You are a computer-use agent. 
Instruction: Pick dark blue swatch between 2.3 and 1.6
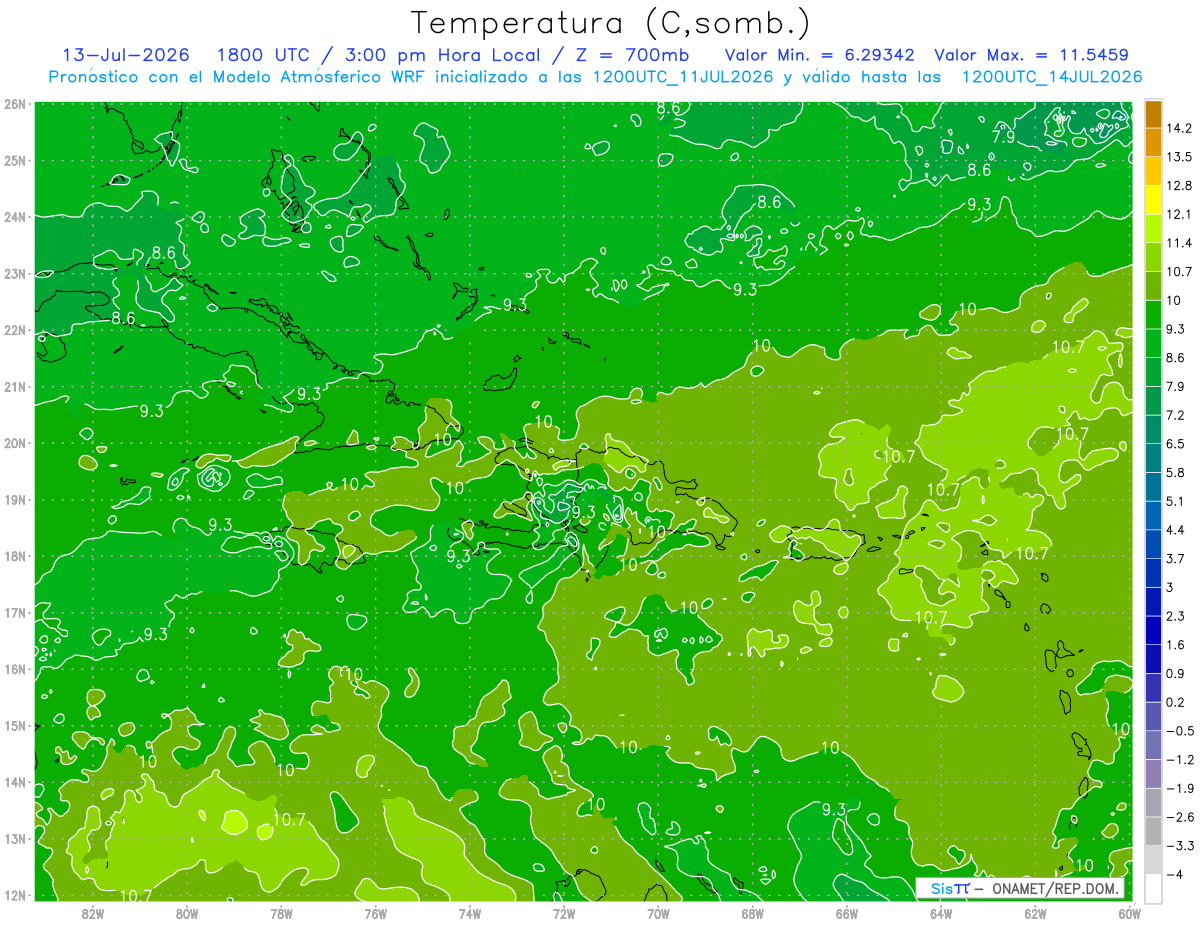pyautogui.click(x=1153, y=629)
